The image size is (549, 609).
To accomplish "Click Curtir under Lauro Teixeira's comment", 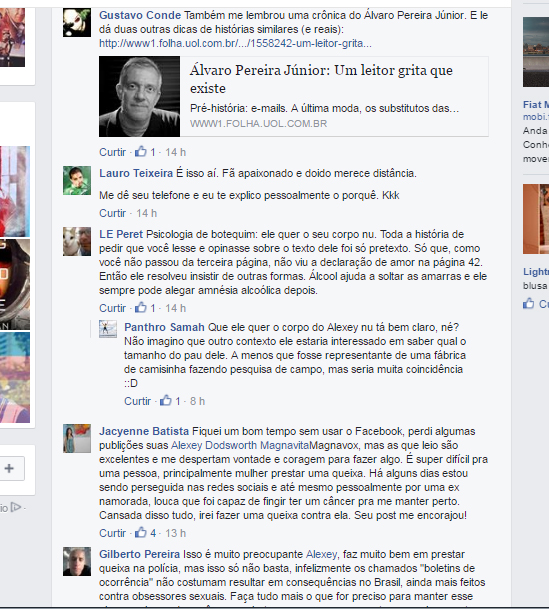I will 113,213.
